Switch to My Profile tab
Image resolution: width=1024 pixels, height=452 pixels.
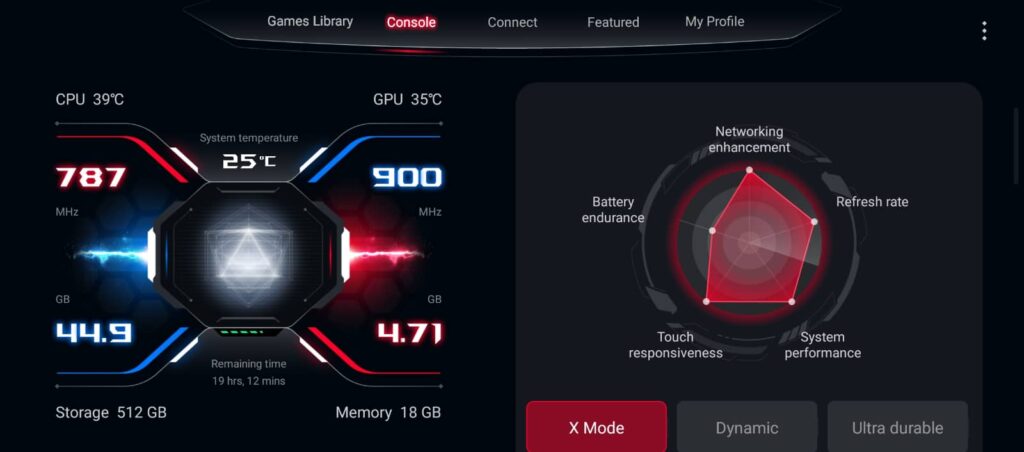[x=714, y=22]
